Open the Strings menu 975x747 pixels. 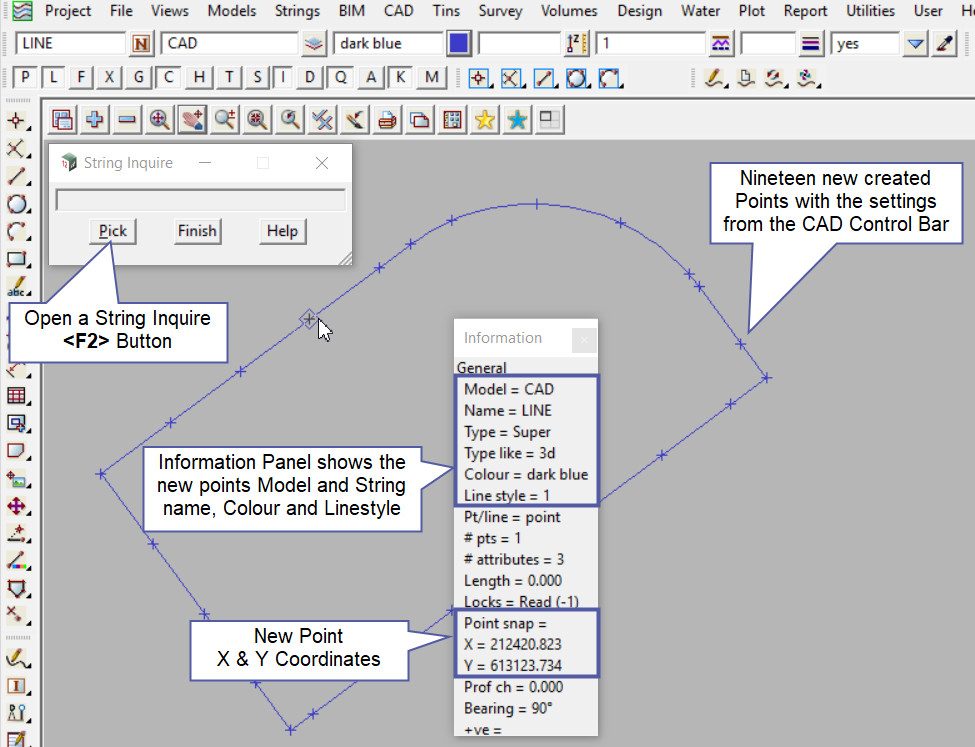(x=297, y=11)
